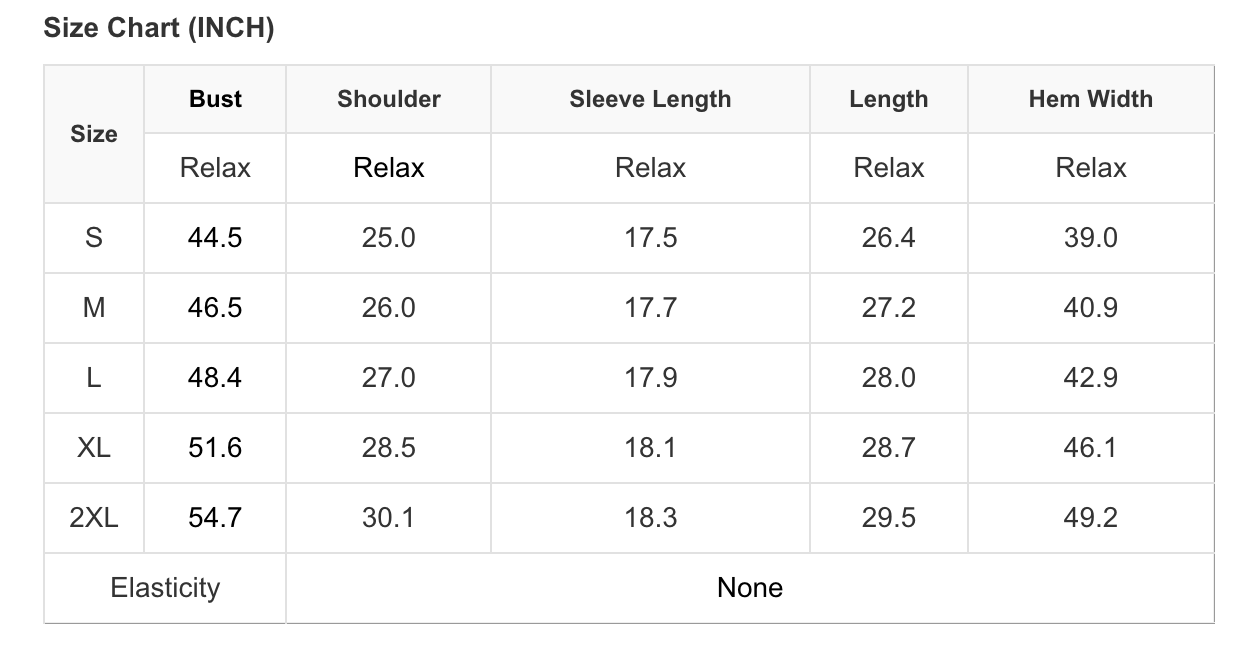This screenshot has width=1246, height=662.
Task: Select the Length column header
Action: 888,99
